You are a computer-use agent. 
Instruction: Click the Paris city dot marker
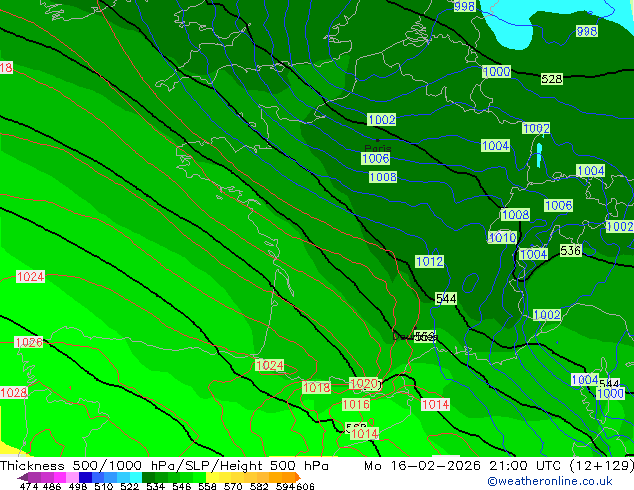pyautogui.click(x=378, y=140)
